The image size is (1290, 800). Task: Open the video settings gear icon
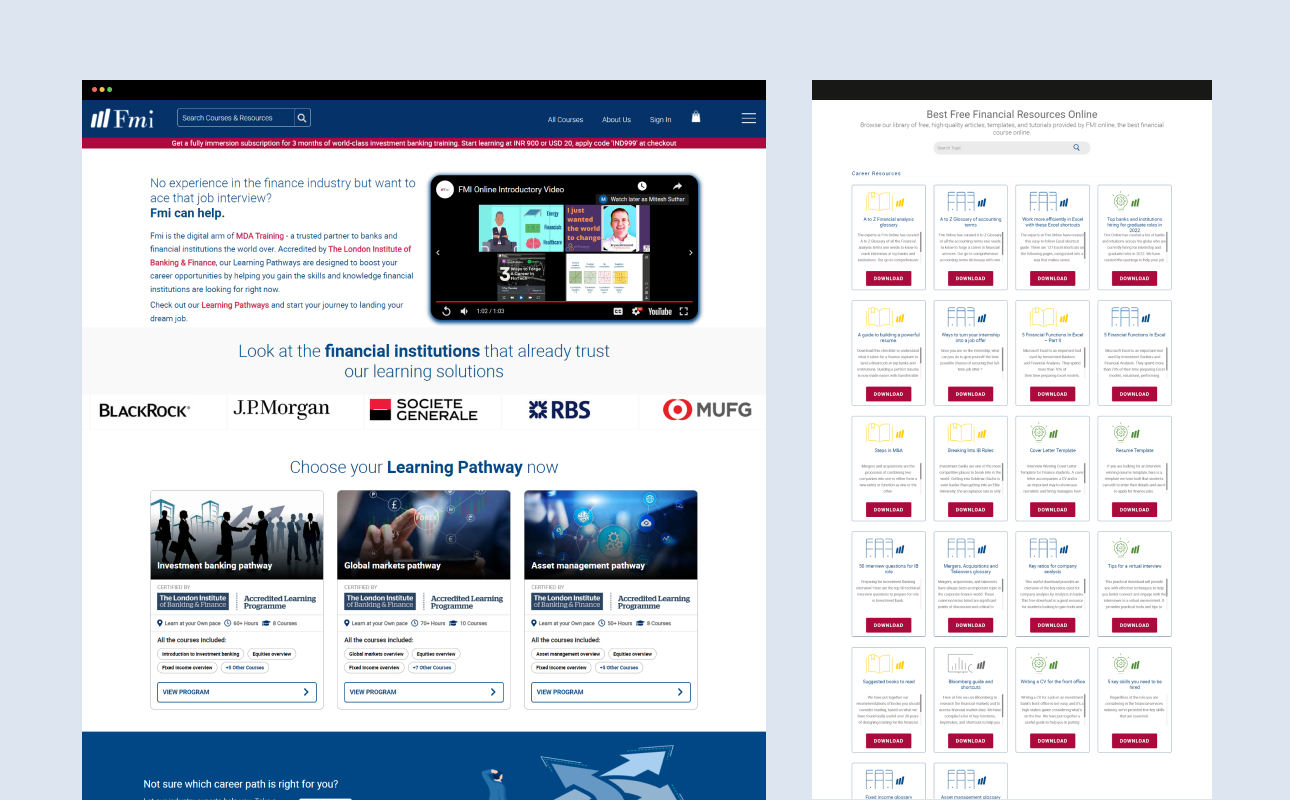636,311
